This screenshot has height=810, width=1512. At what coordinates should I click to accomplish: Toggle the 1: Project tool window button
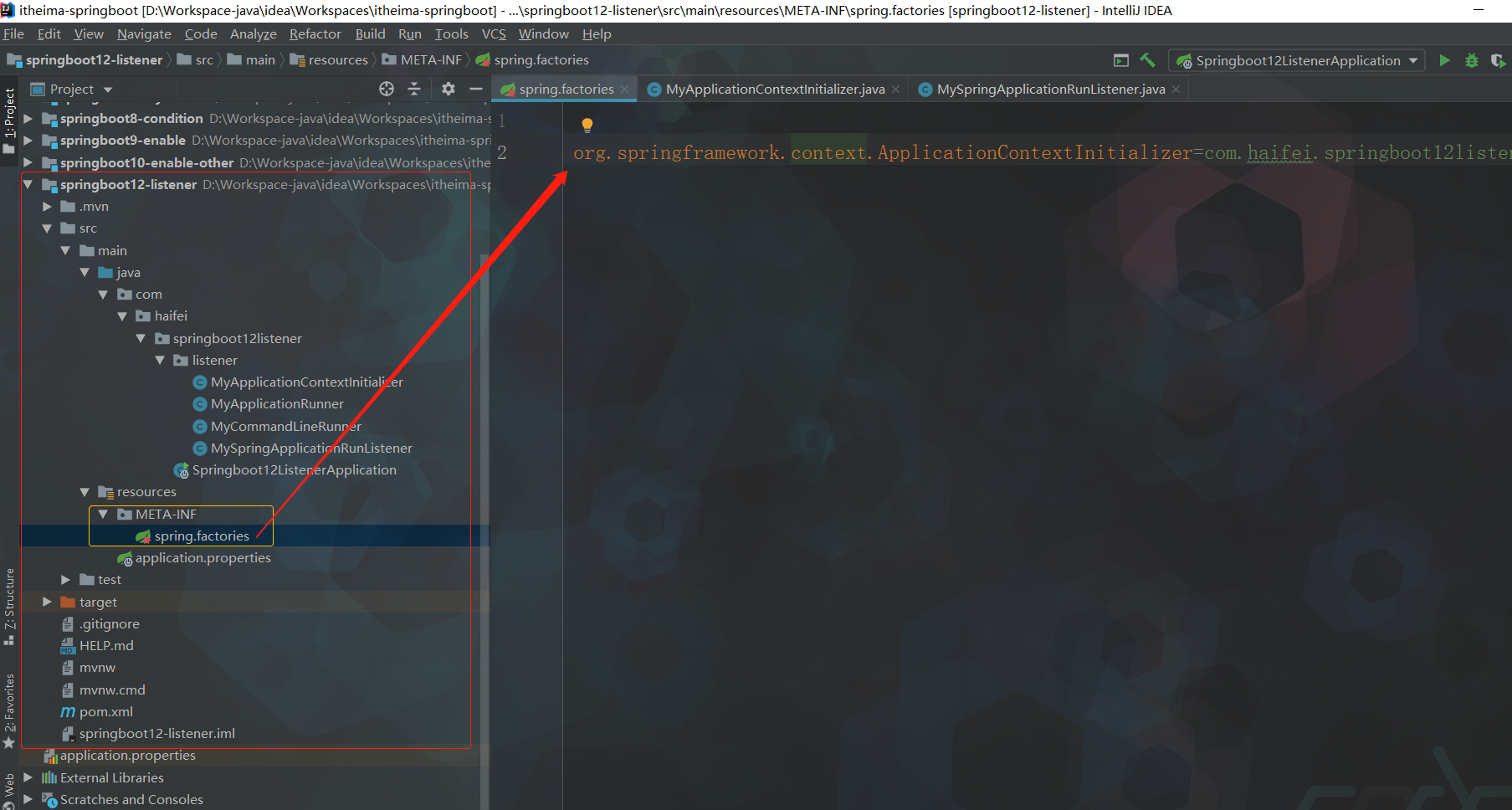pos(9,120)
